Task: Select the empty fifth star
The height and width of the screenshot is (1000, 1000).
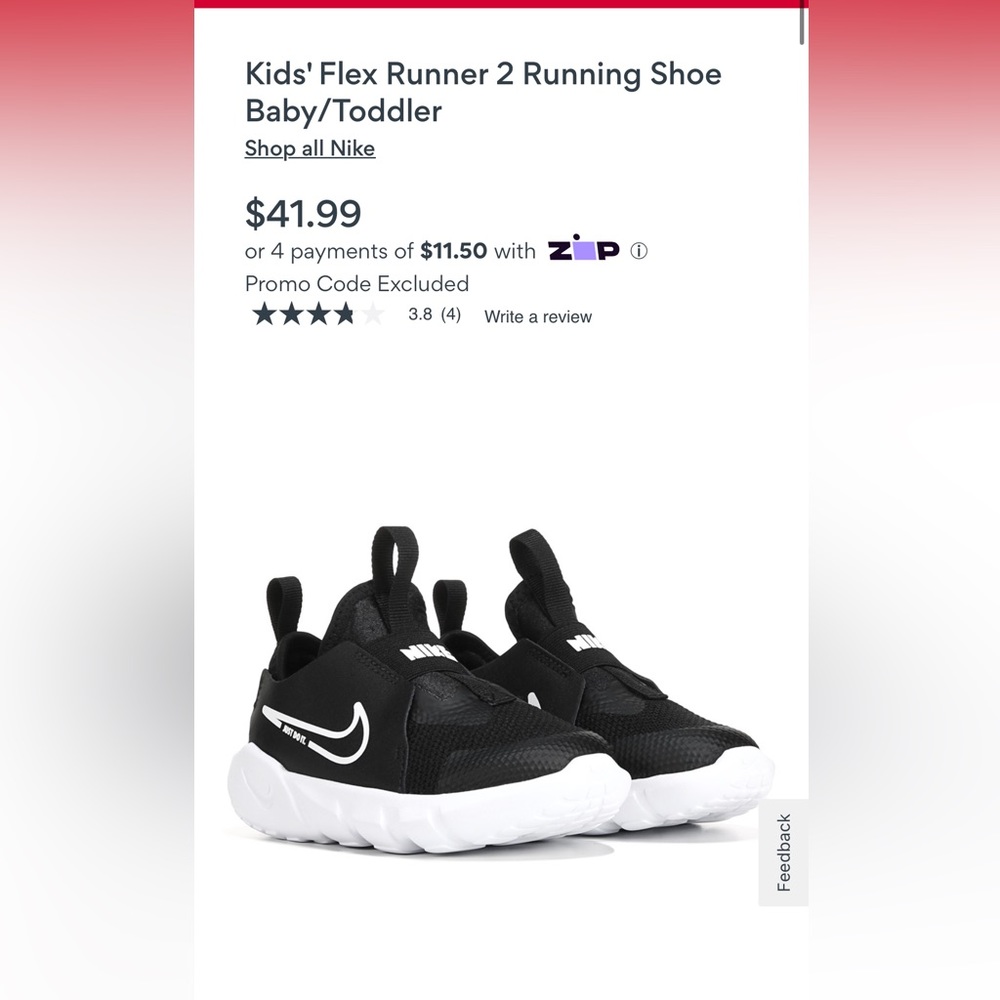Action: [x=373, y=315]
